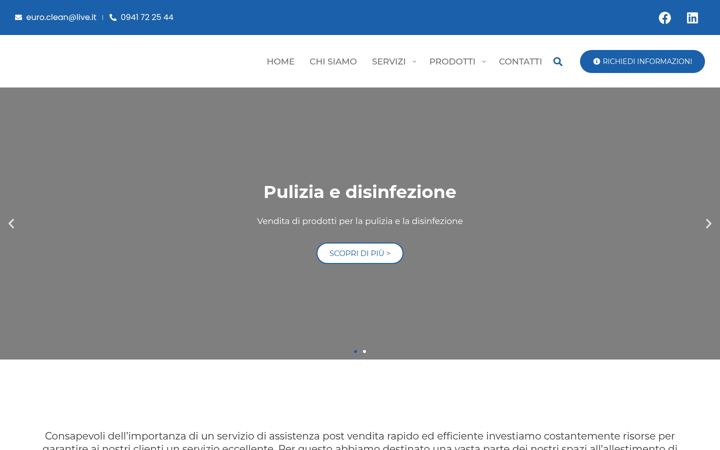Open the SERVIZI menu item
This screenshot has width=720, height=450.
388,62
